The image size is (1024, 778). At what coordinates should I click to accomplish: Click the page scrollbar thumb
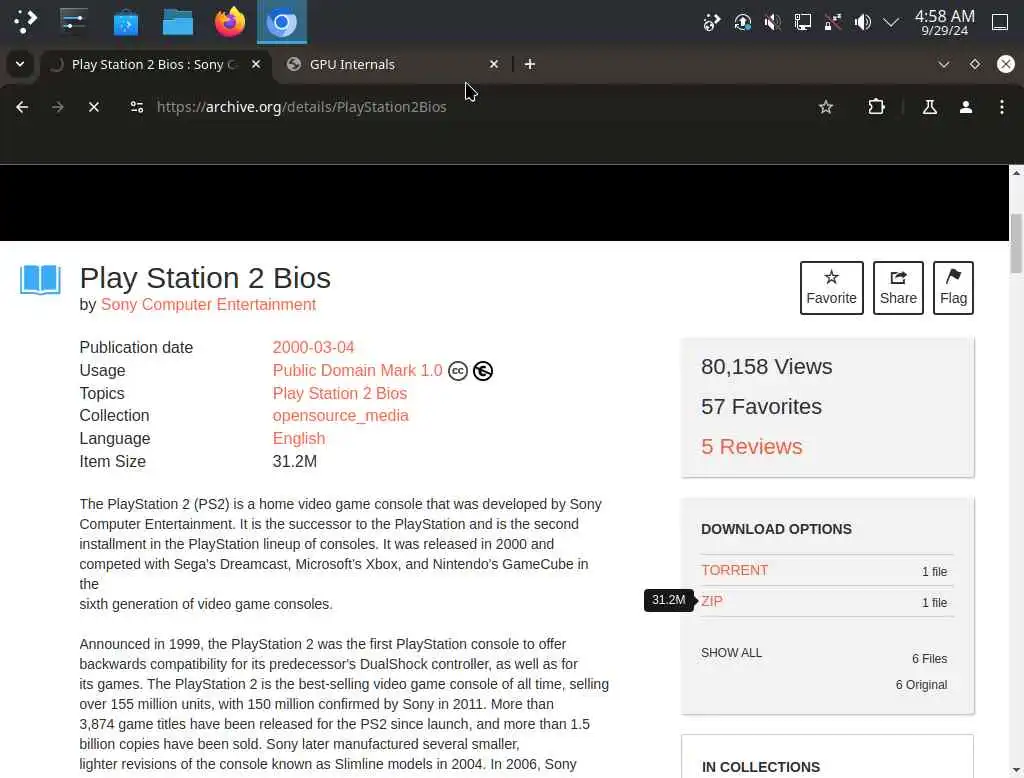click(x=1016, y=244)
